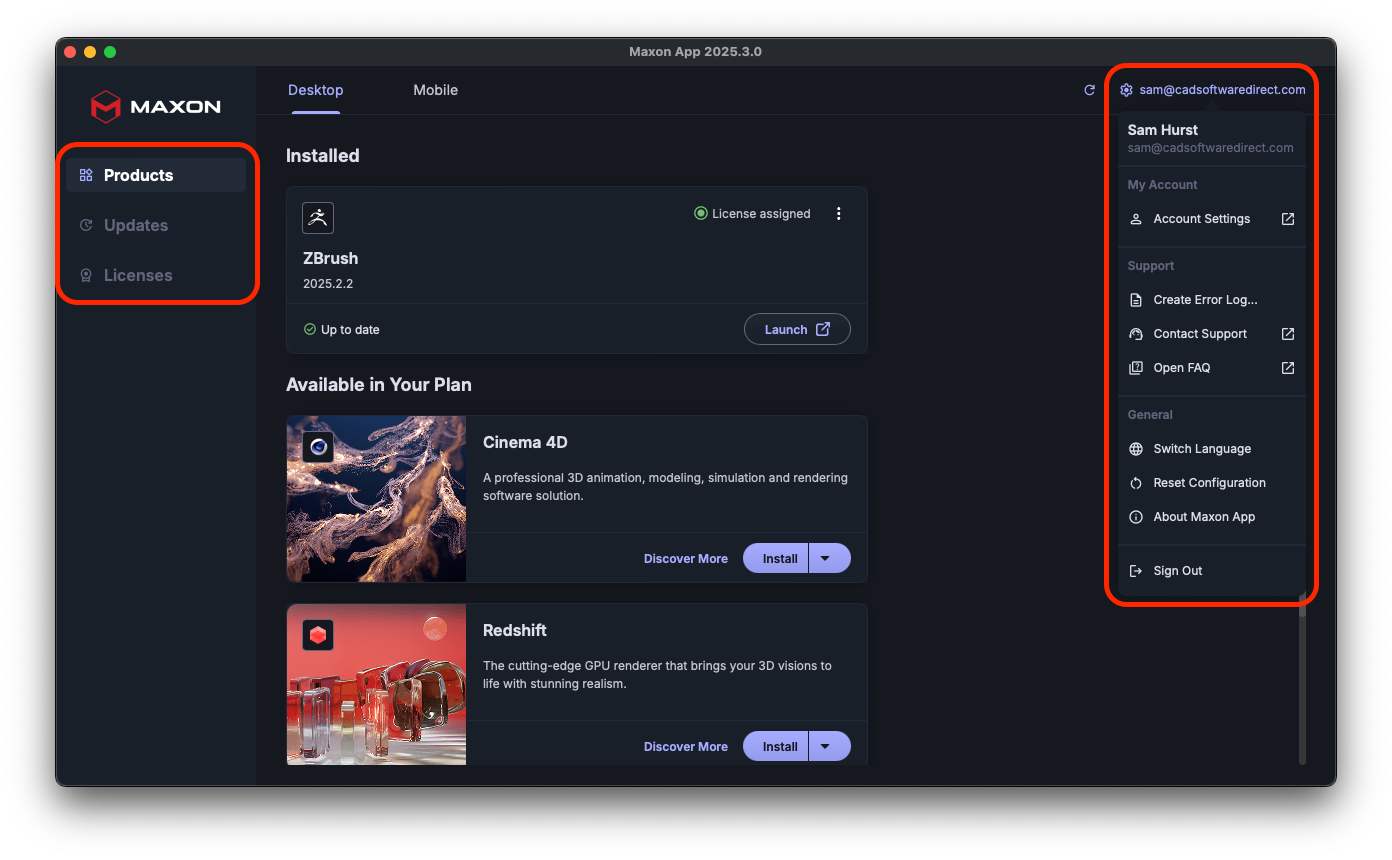This screenshot has width=1392, height=860.
Task: Click the About Maxon App info icon
Action: tap(1135, 517)
